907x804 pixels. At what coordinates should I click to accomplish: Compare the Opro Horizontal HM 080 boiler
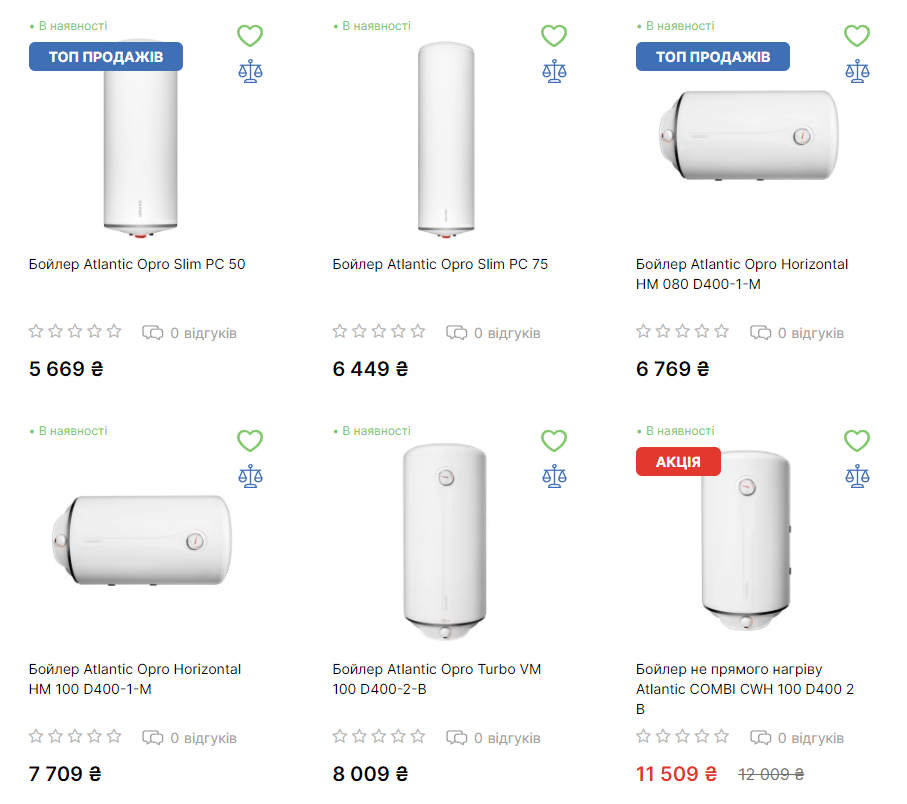857,71
